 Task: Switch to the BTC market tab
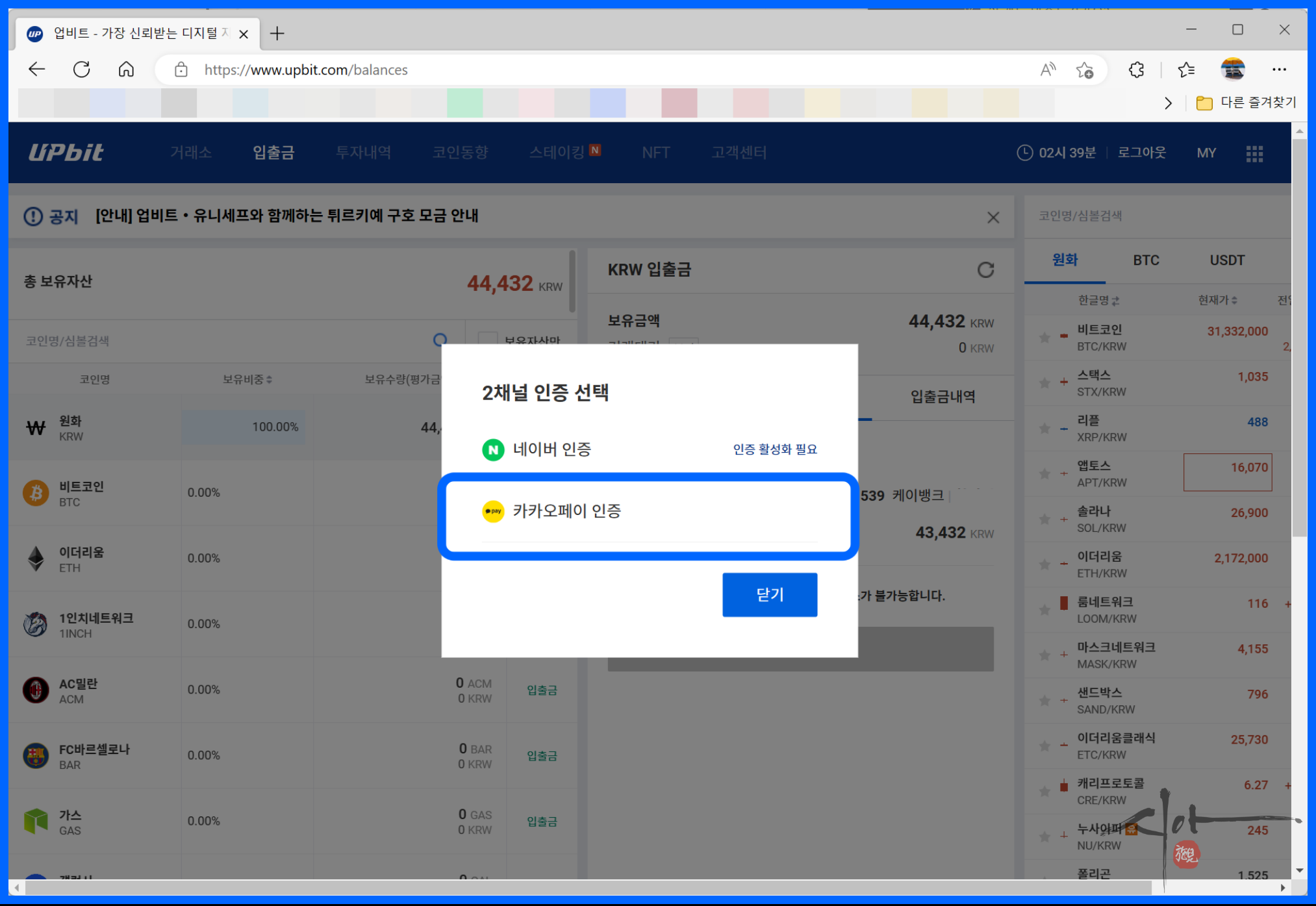coord(1146,260)
